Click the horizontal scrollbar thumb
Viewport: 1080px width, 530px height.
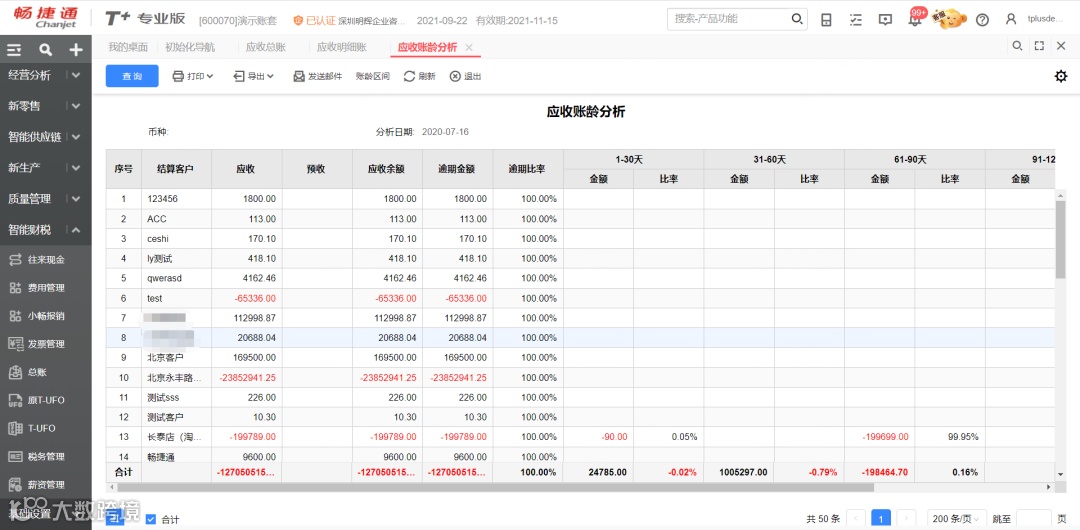(x=493, y=487)
